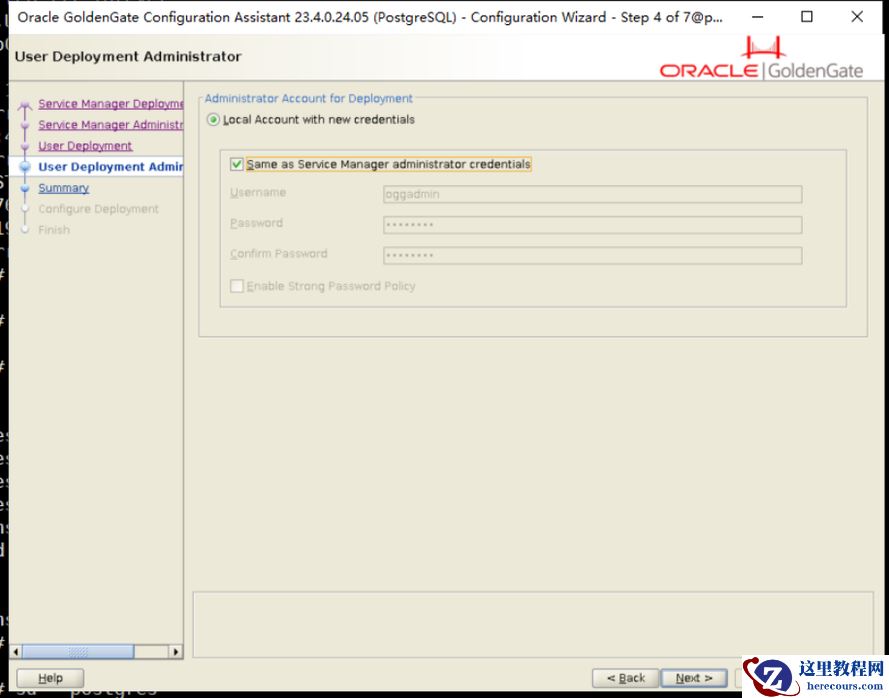Image resolution: width=889 pixels, height=698 pixels.
Task: Select Local Account with new credentials radio
Action: tap(213, 120)
